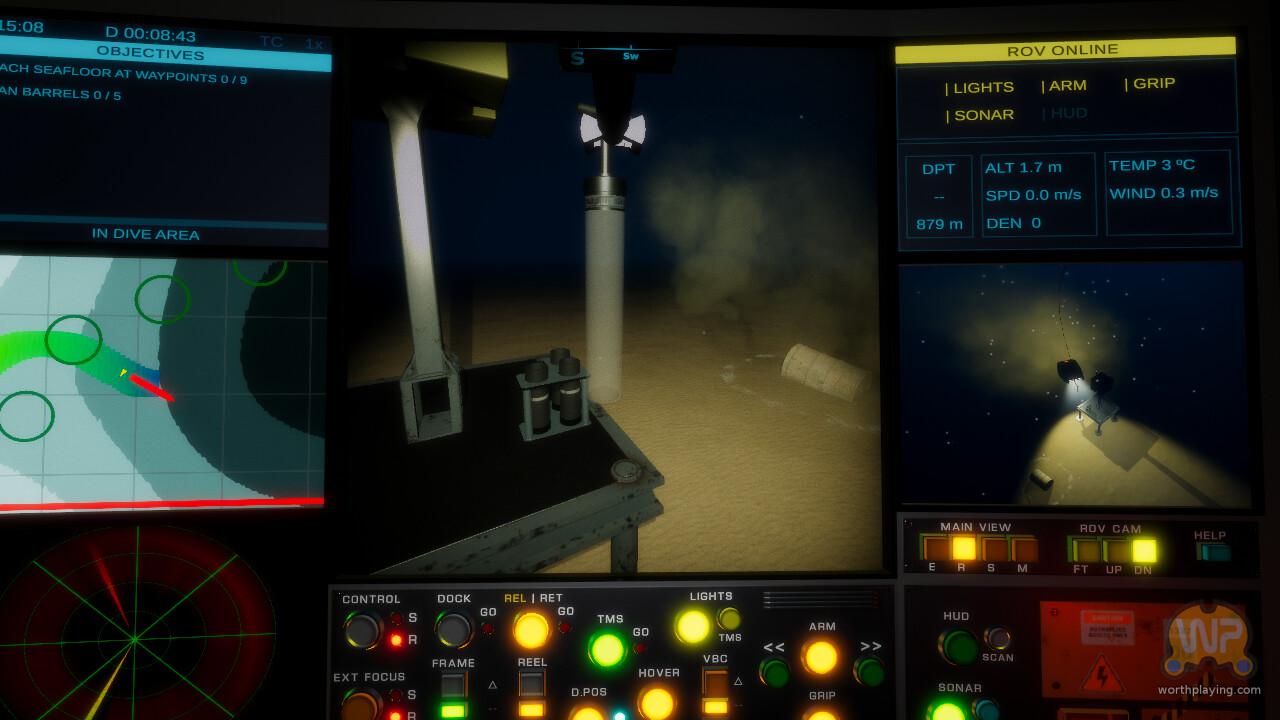
Task: Turn the CONTROL knob
Action: [361, 631]
